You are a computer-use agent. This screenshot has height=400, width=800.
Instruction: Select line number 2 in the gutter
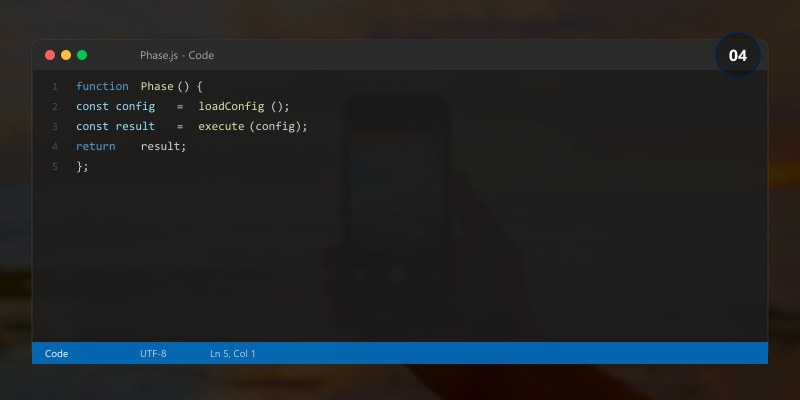(x=55, y=107)
